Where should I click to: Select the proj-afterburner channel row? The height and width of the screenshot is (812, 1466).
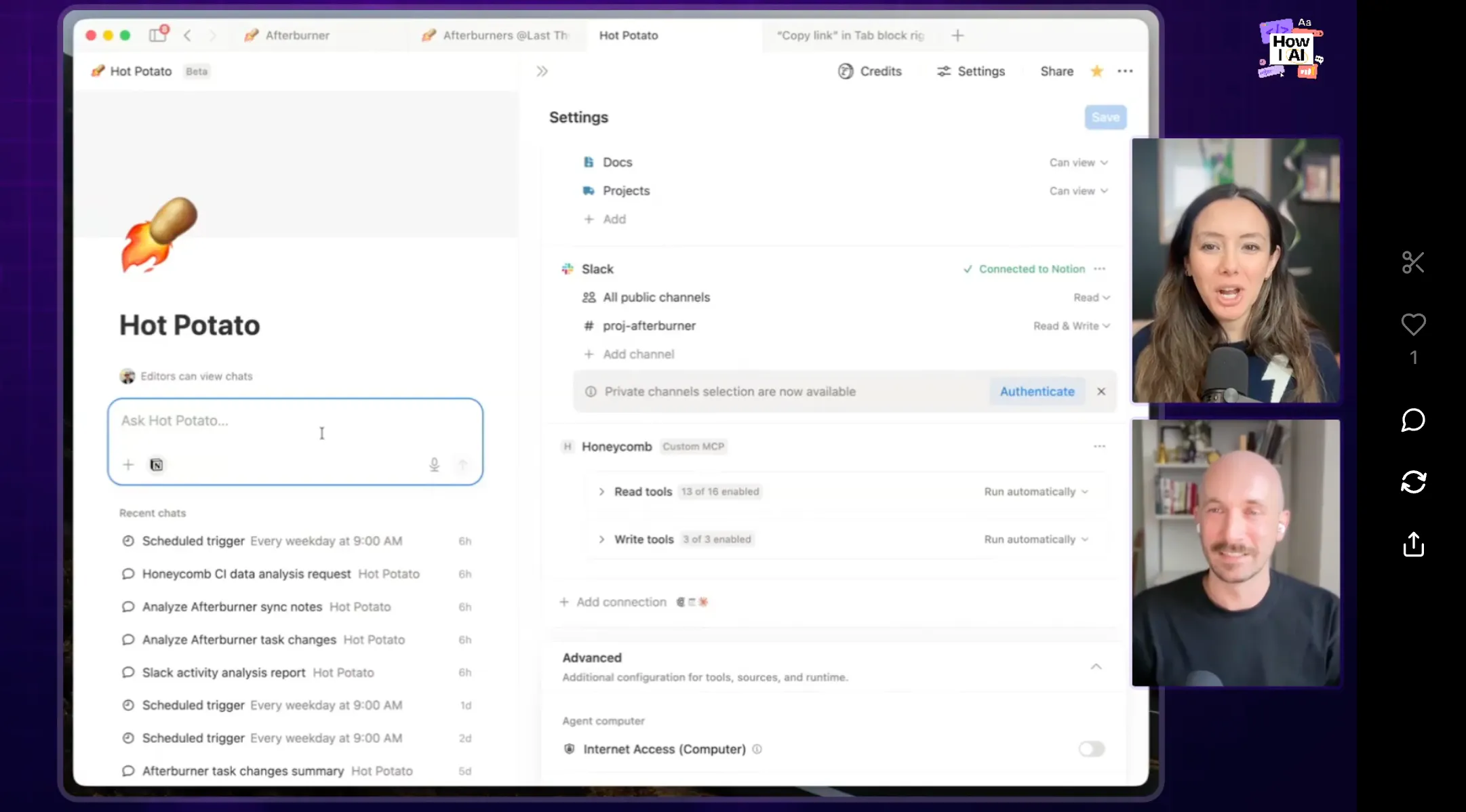846,326
